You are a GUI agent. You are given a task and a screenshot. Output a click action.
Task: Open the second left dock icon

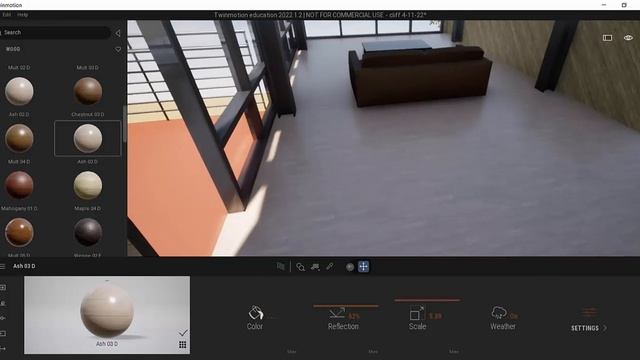(x=3, y=303)
